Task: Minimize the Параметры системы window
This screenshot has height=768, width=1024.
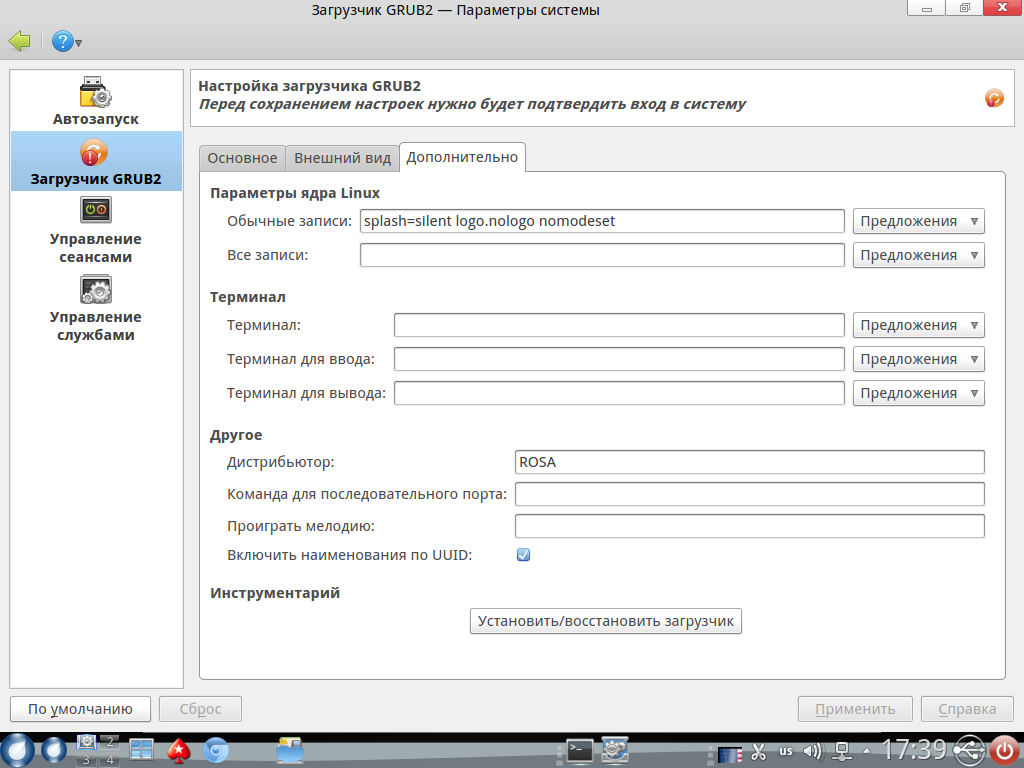Action: (x=926, y=8)
